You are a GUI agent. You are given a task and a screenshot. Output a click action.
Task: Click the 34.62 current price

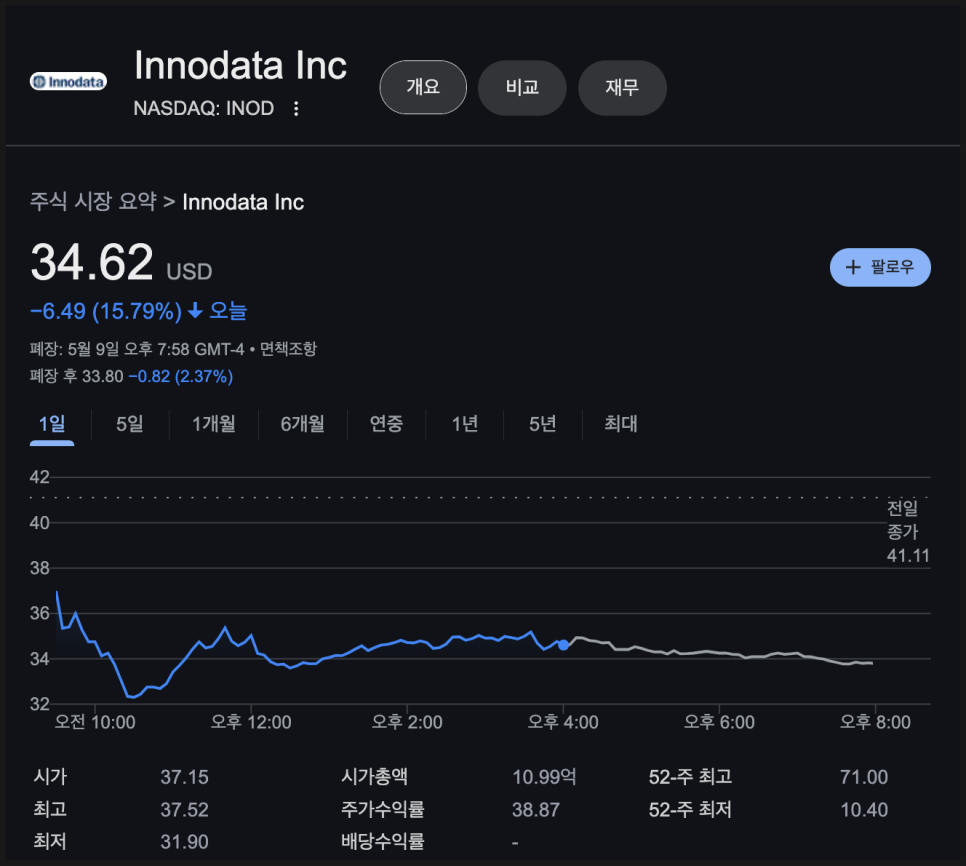(x=92, y=262)
